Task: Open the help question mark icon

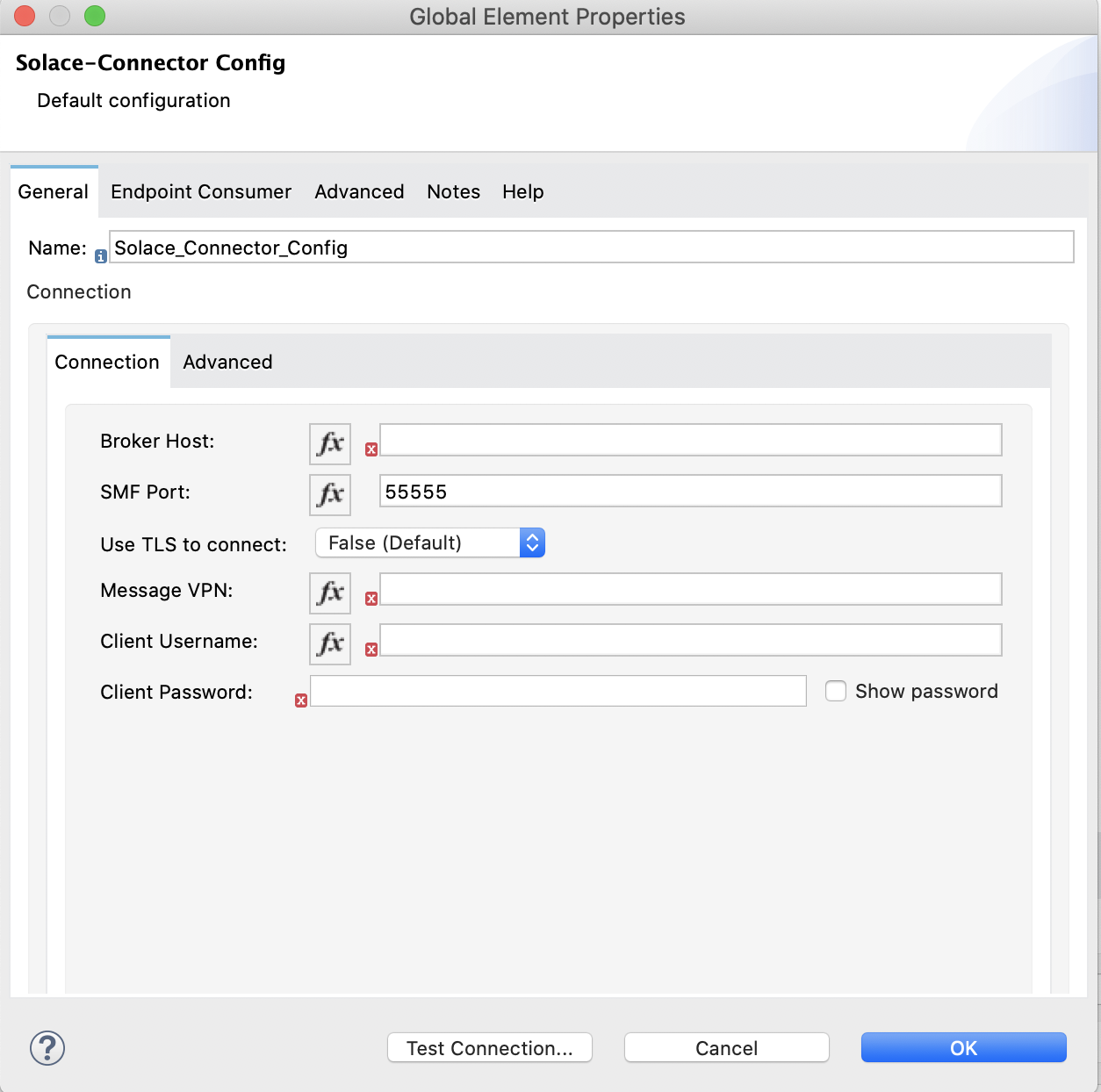Action: pyautogui.click(x=47, y=1048)
